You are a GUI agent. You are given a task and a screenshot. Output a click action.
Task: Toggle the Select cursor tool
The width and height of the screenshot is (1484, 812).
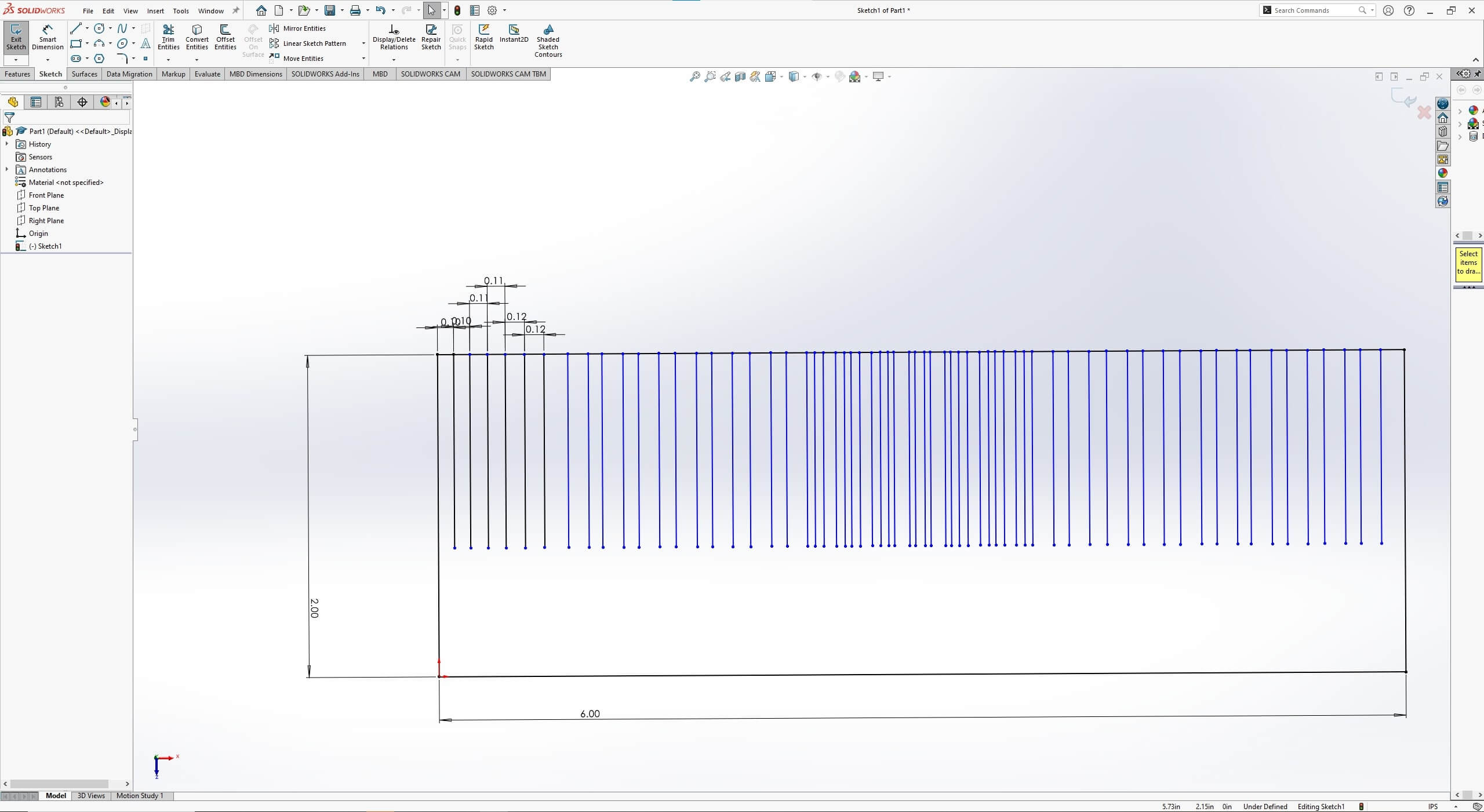click(431, 10)
